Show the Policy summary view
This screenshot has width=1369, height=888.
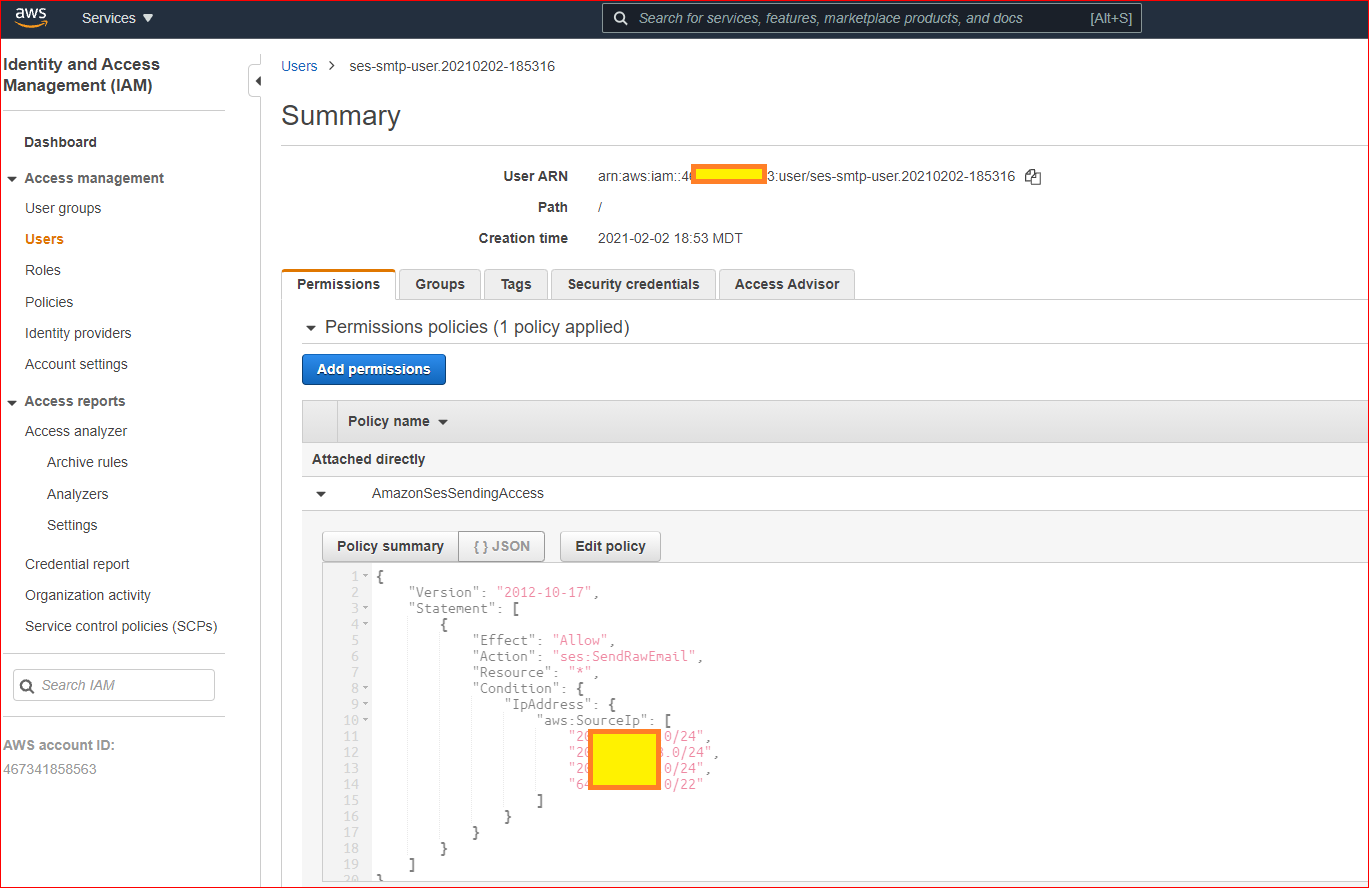tap(390, 546)
